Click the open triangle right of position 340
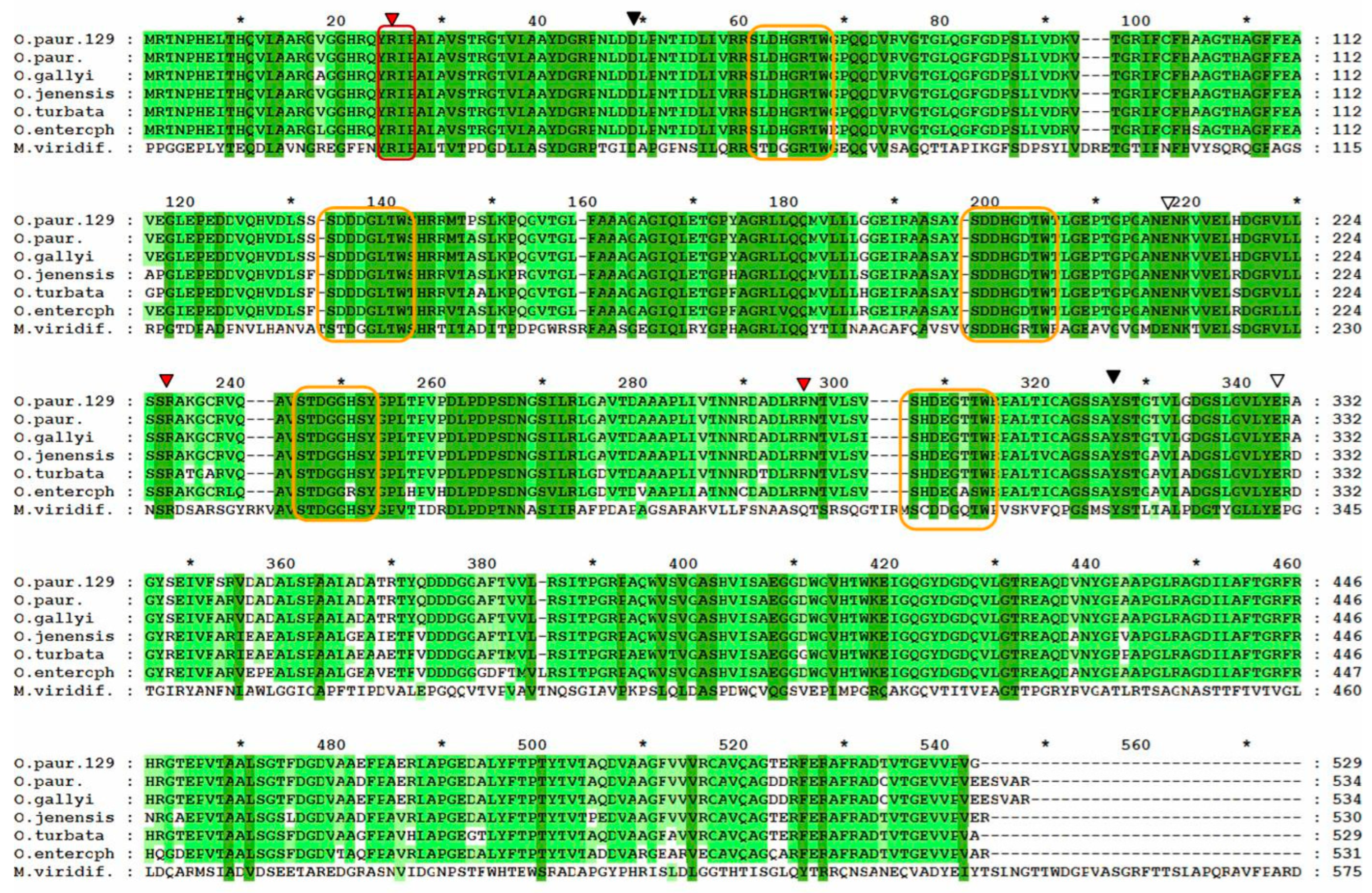The height and width of the screenshot is (893, 1372). [1278, 380]
